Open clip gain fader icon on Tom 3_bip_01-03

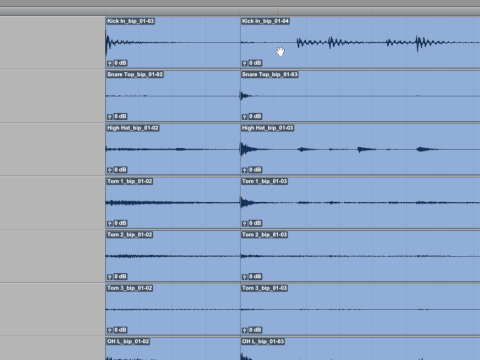point(244,330)
